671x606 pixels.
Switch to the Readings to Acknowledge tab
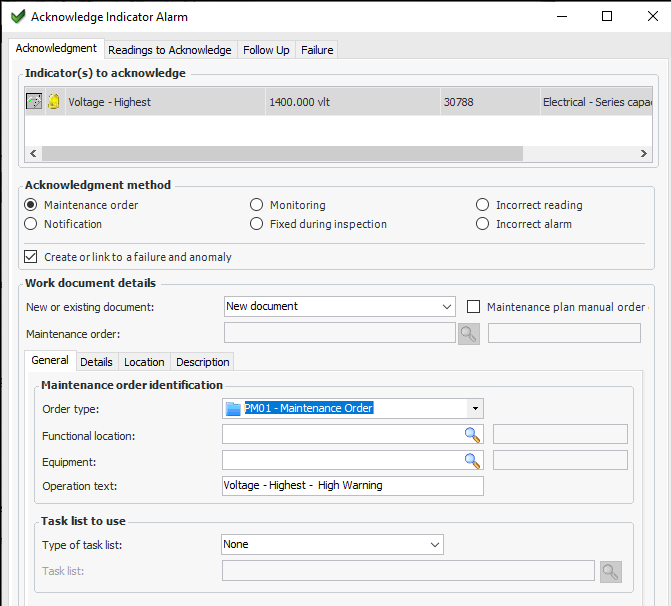coord(169,50)
